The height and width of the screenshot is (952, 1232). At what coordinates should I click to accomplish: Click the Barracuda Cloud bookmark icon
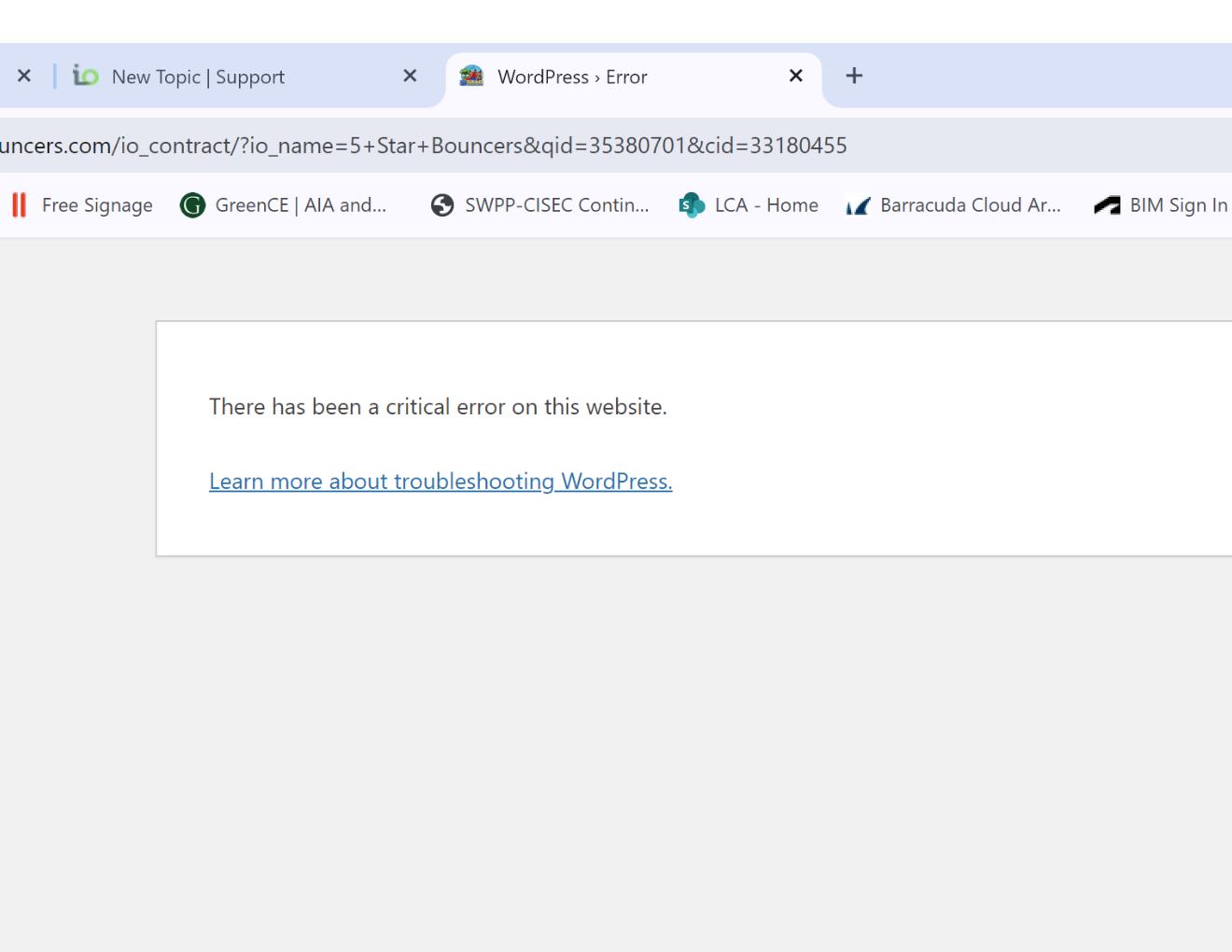point(858,205)
